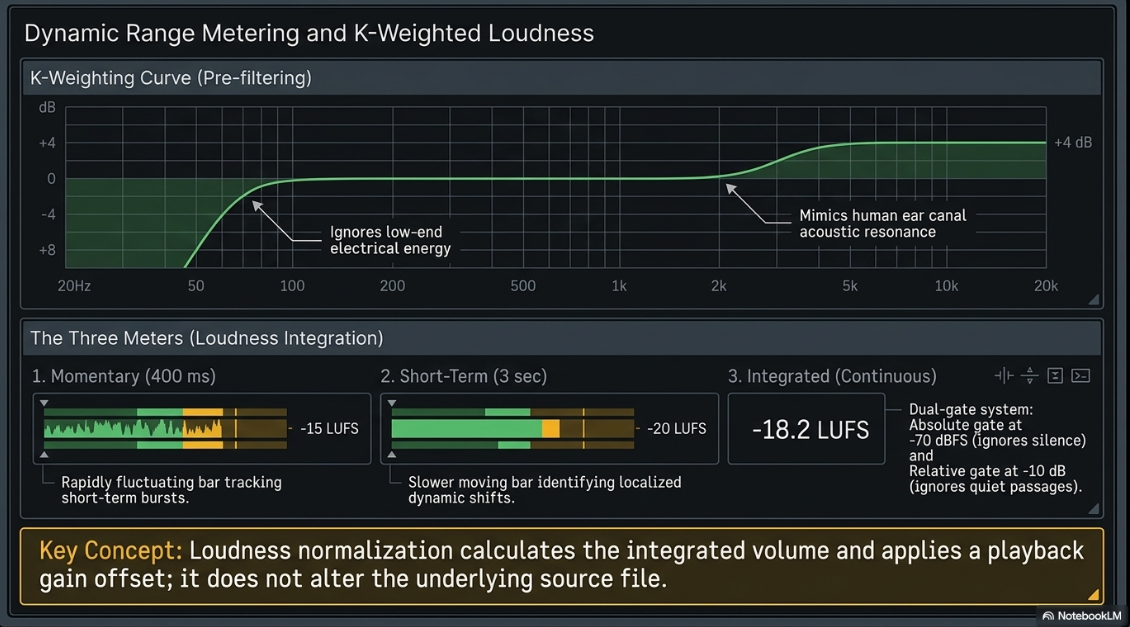Click the downward marker triangle atop Short-Term meter
Screen dimensions: 1130x627
pos(392,403)
